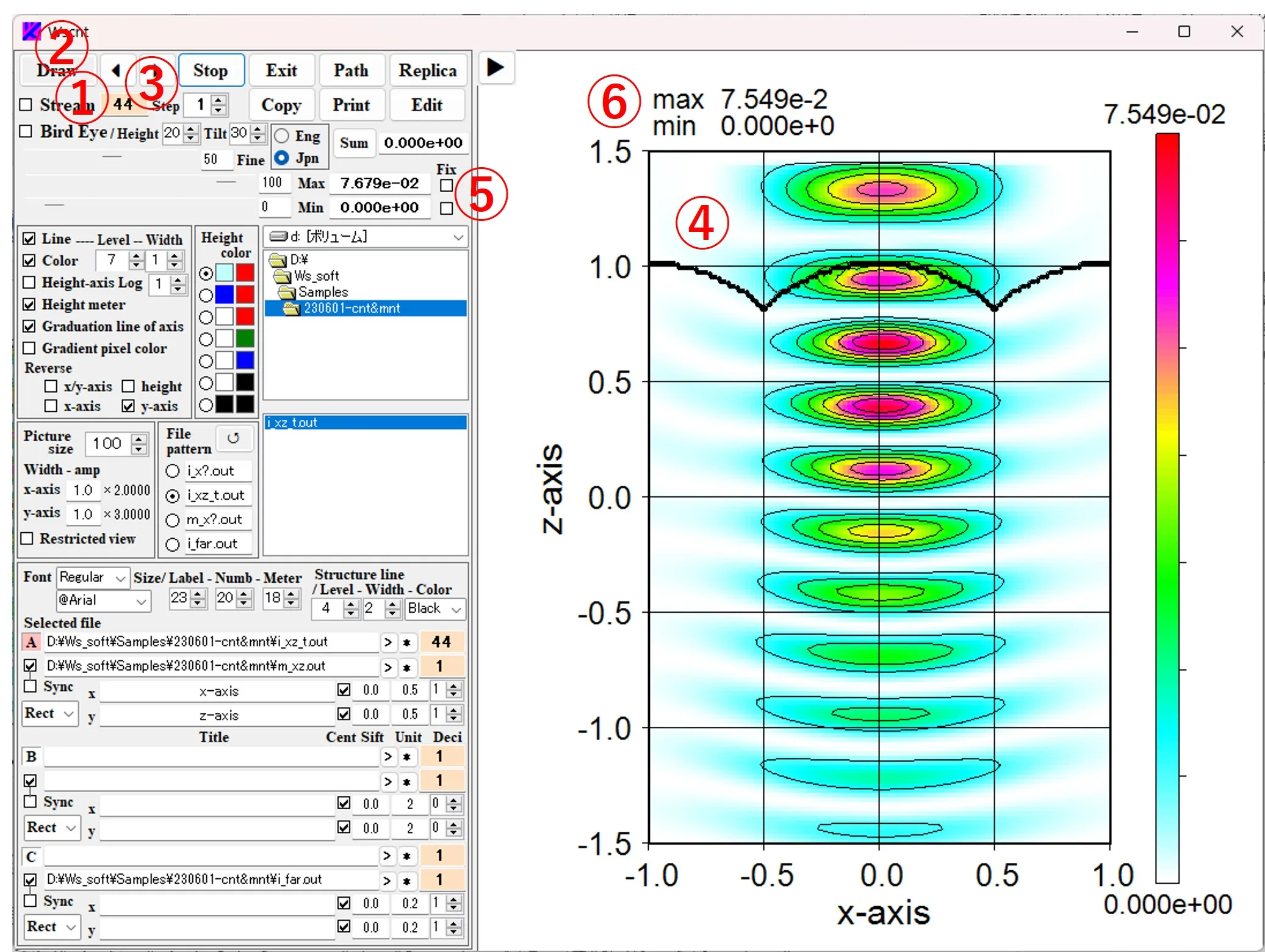Open the D:¥ root folder
Viewport: 1265px width, 952px height.
point(289,259)
